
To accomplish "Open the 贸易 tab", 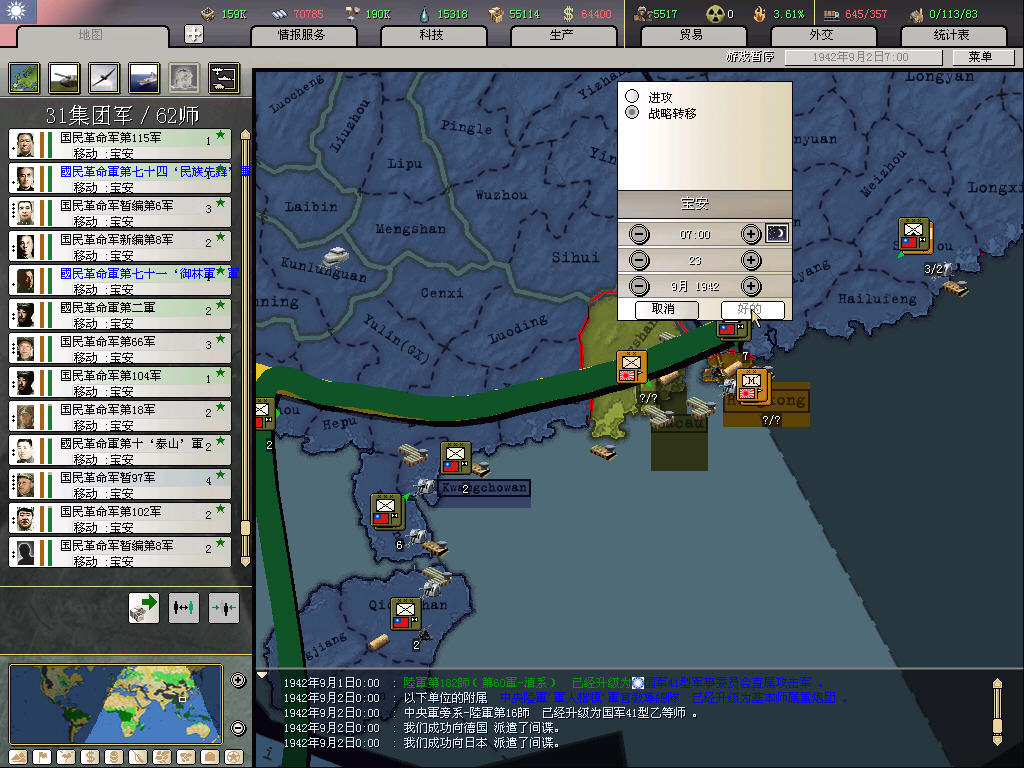I will pos(692,35).
